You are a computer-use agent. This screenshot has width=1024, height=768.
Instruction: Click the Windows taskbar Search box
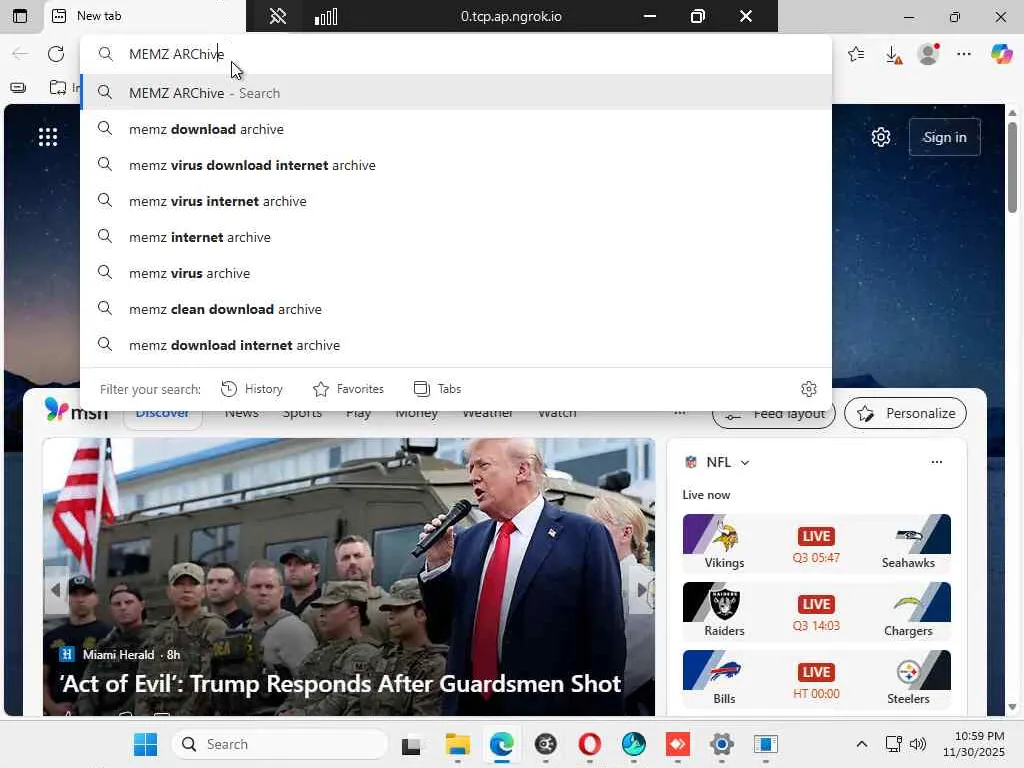point(280,744)
